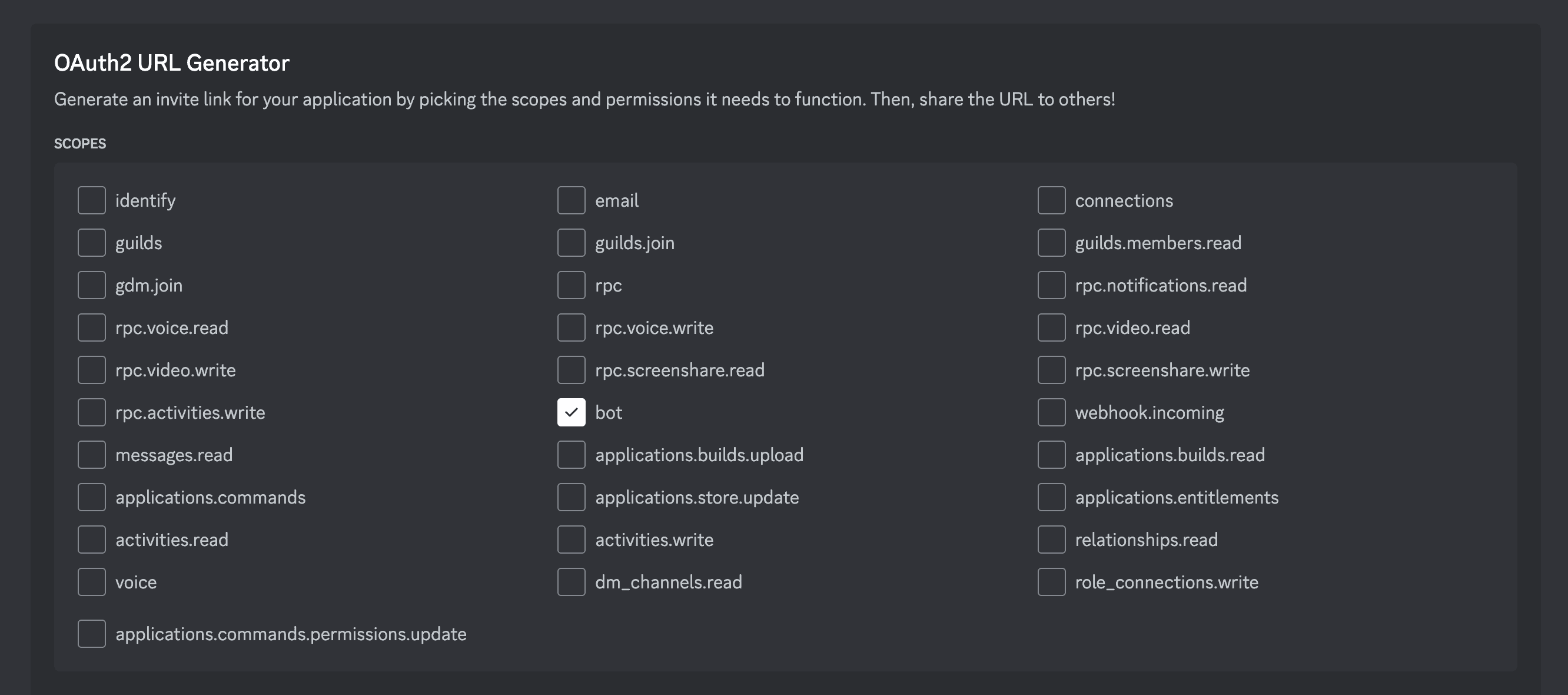This screenshot has width=1568, height=695.
Task: Check the guilds scope box
Action: point(91,243)
